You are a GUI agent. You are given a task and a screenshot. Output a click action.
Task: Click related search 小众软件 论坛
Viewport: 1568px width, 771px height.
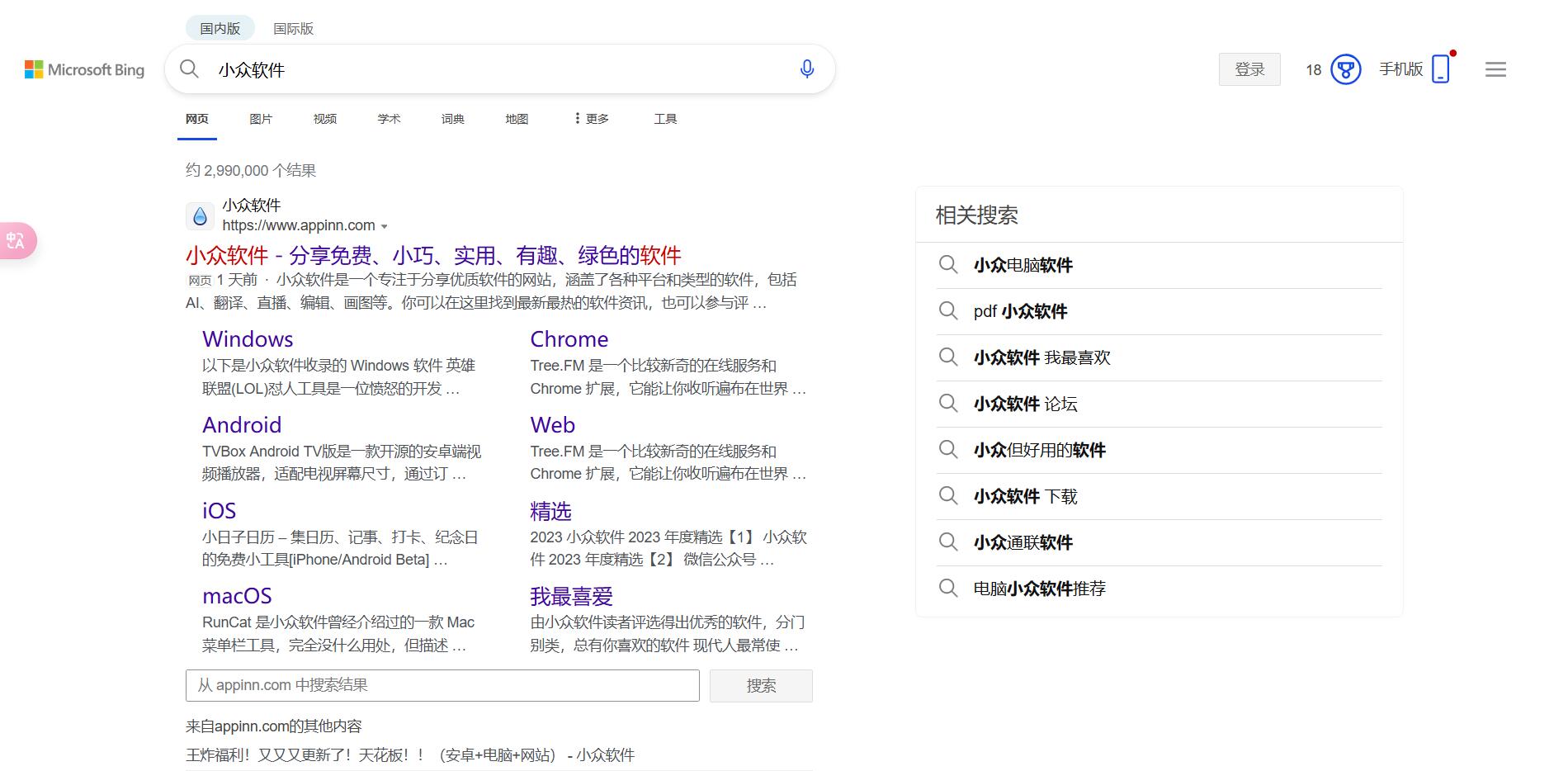pos(1025,404)
